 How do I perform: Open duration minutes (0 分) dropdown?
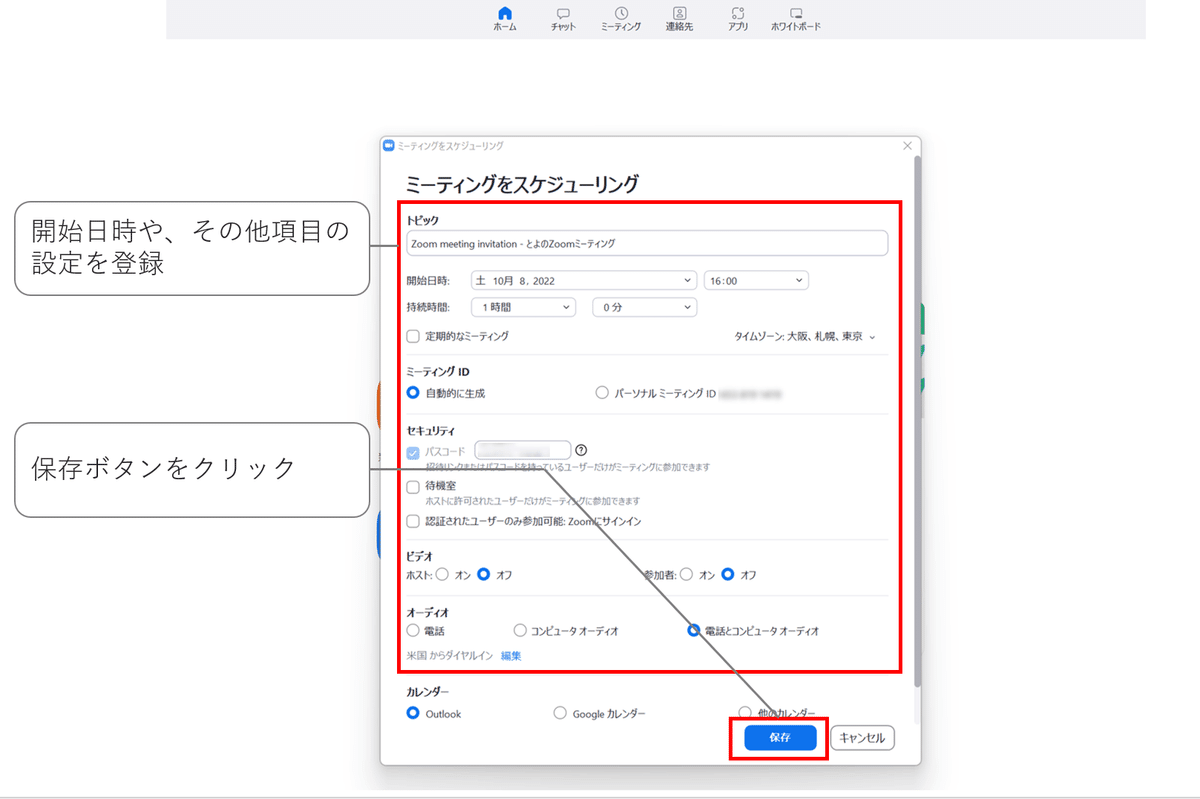pos(644,307)
